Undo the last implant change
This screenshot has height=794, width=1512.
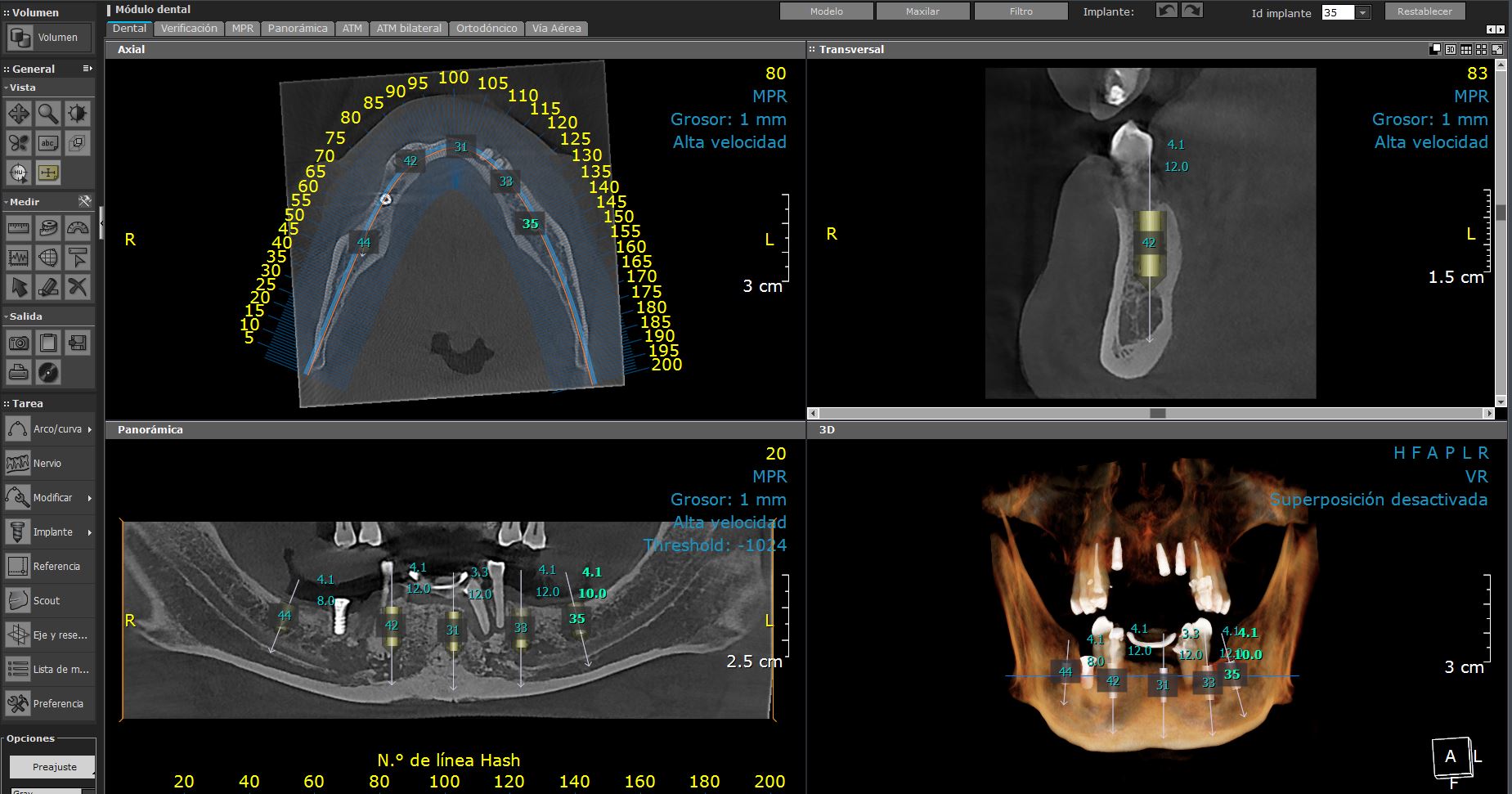1166,11
